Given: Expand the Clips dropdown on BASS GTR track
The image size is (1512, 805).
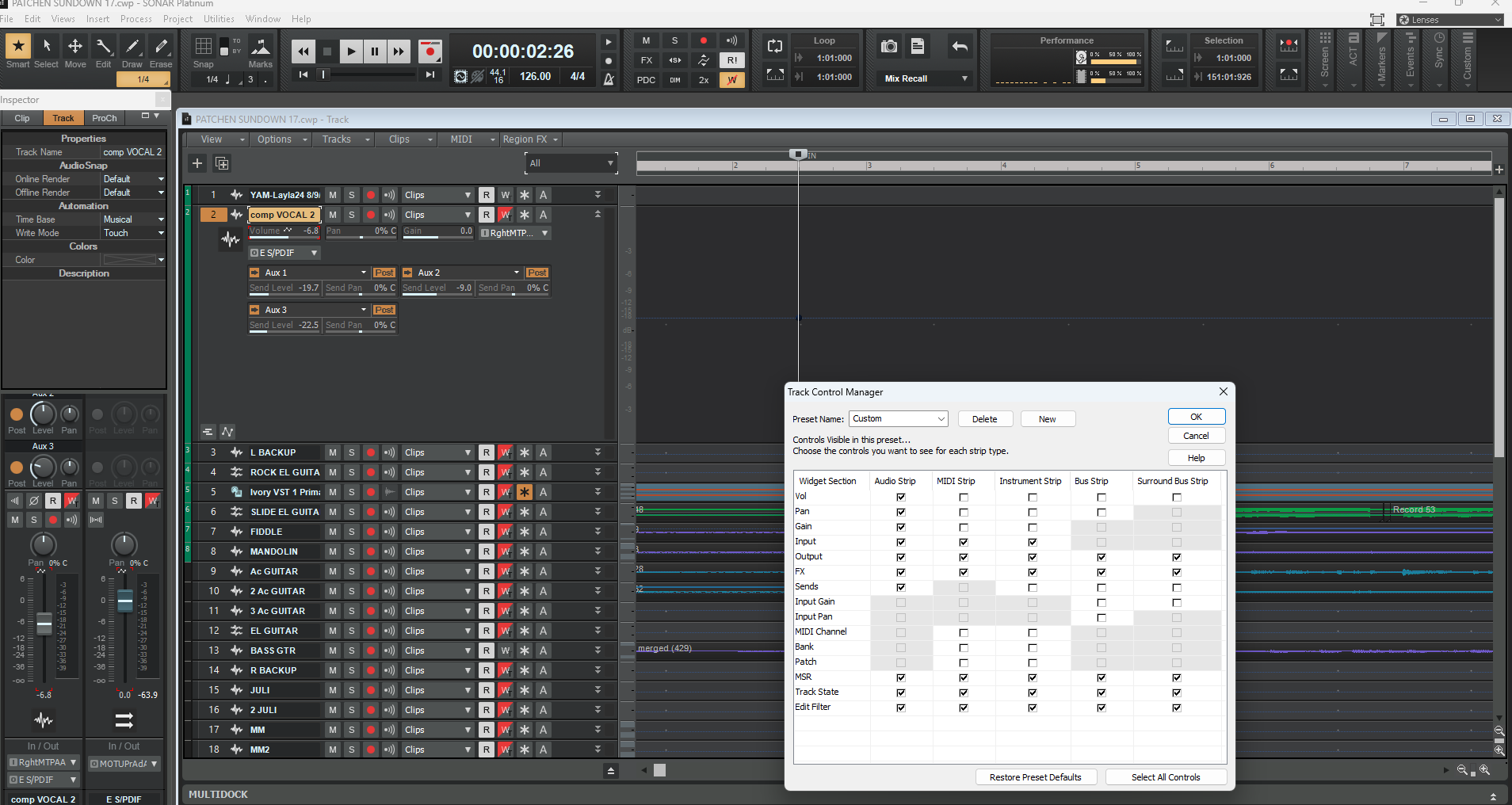Looking at the screenshot, I should (x=437, y=650).
